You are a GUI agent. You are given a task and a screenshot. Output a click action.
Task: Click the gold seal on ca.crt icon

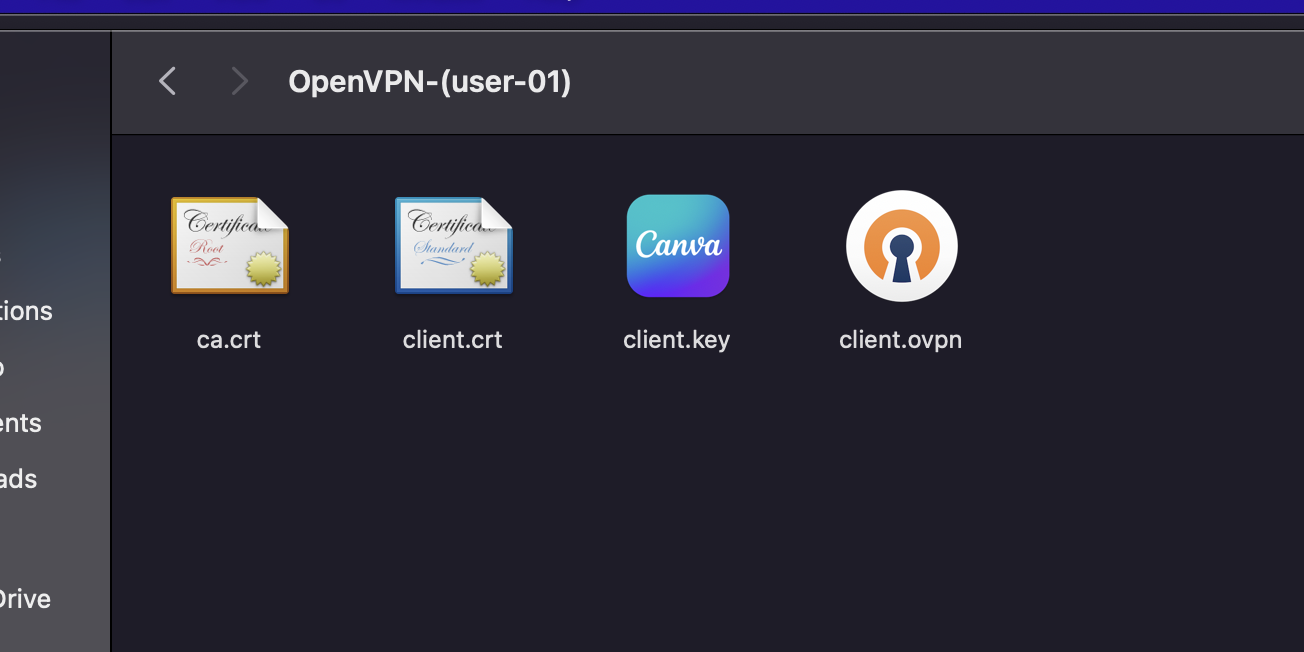point(262,266)
